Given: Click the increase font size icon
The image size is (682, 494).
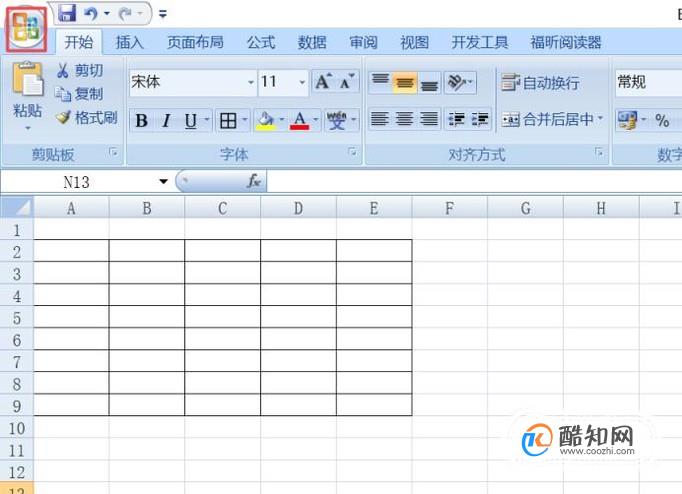Looking at the screenshot, I should pos(324,81).
